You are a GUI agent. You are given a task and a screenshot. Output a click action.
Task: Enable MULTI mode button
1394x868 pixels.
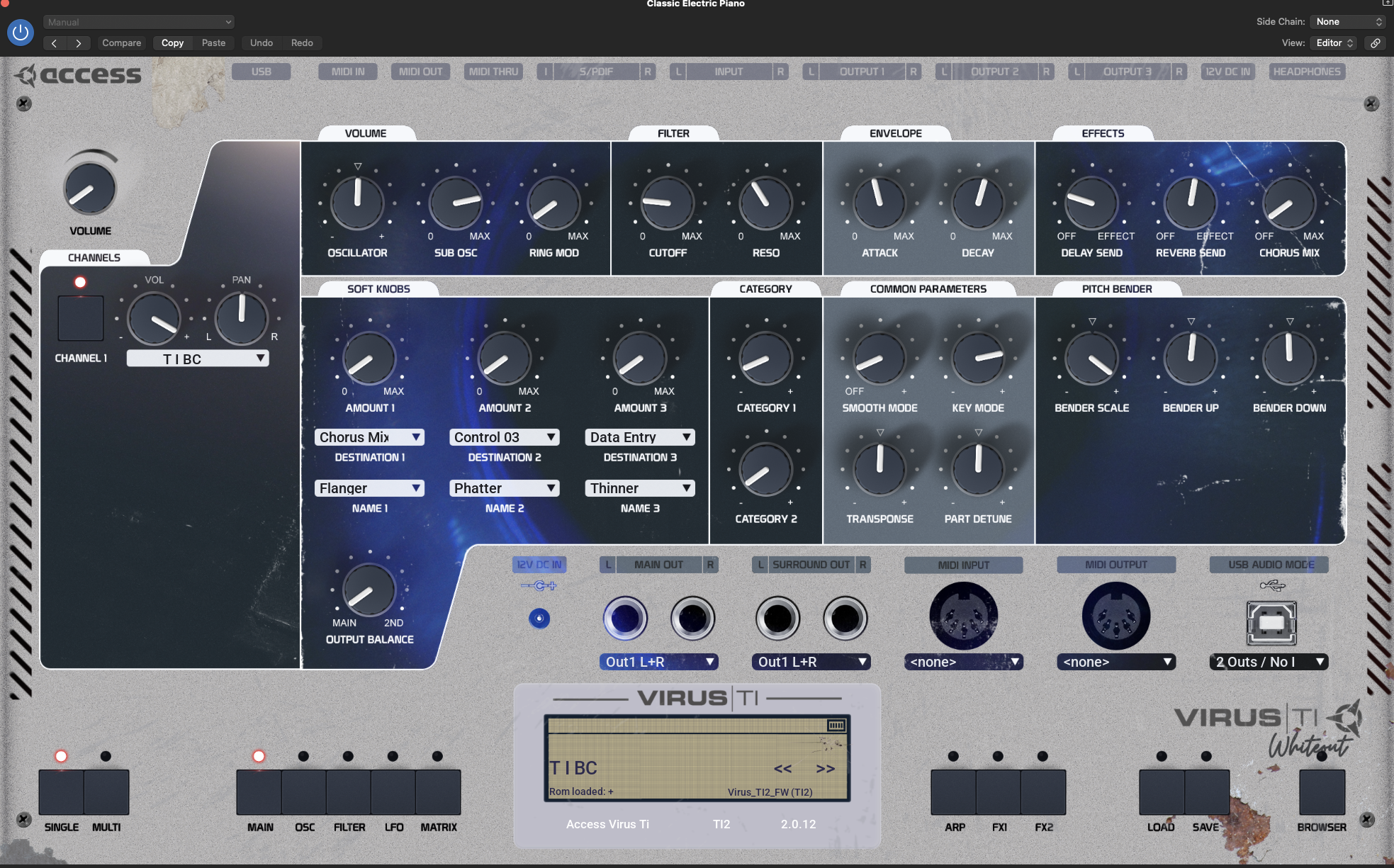pyautogui.click(x=106, y=792)
